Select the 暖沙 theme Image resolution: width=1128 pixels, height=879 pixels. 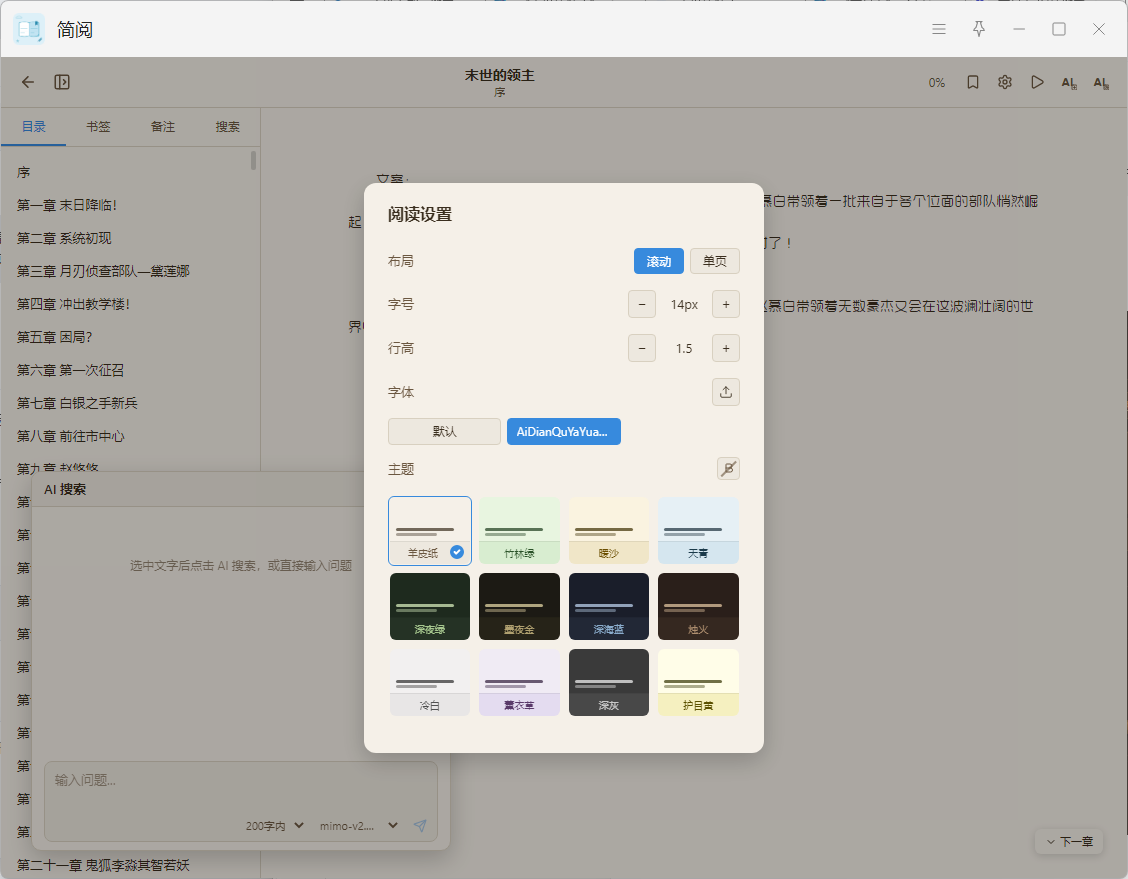point(609,531)
